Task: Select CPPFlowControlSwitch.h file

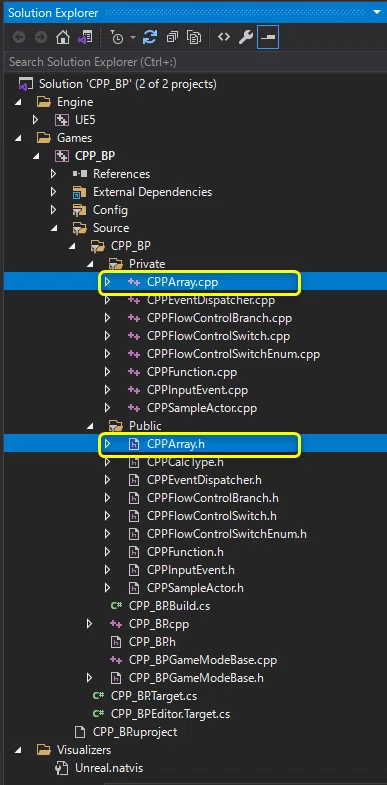Action: coord(212,517)
